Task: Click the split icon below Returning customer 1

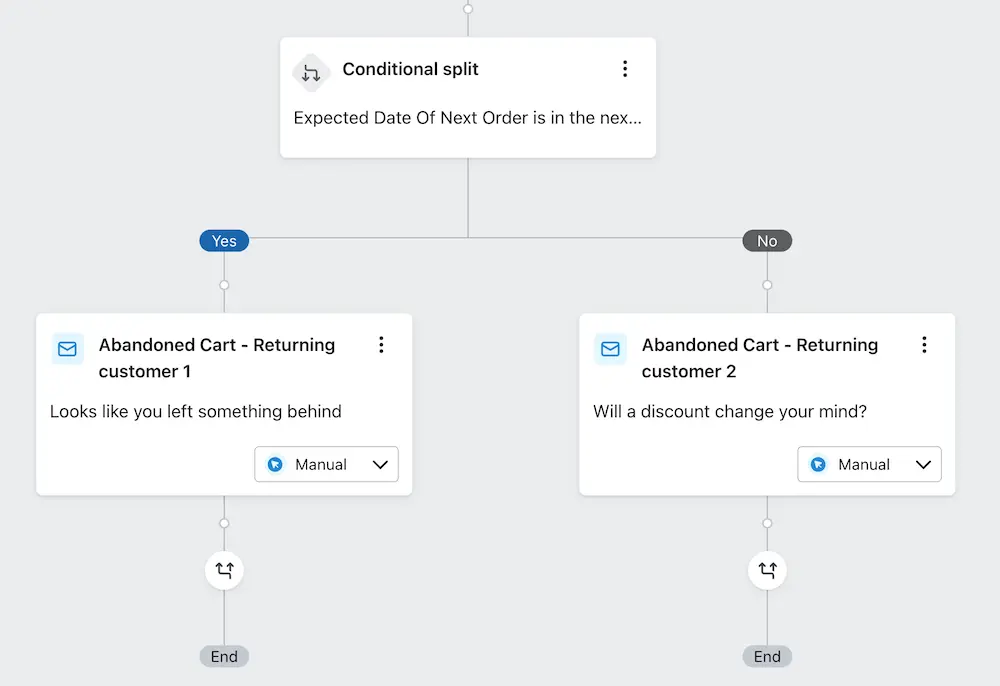Action: pos(224,570)
